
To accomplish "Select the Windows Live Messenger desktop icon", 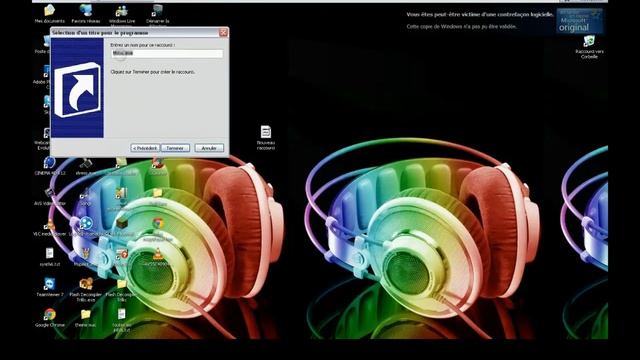I will 122,14.
